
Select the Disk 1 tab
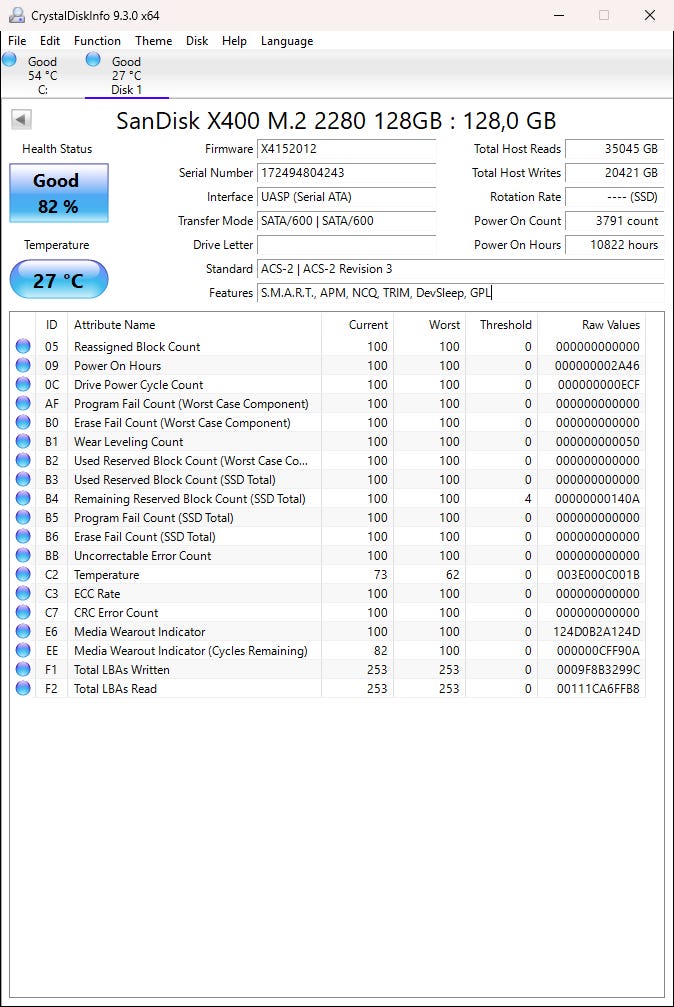coord(127,75)
